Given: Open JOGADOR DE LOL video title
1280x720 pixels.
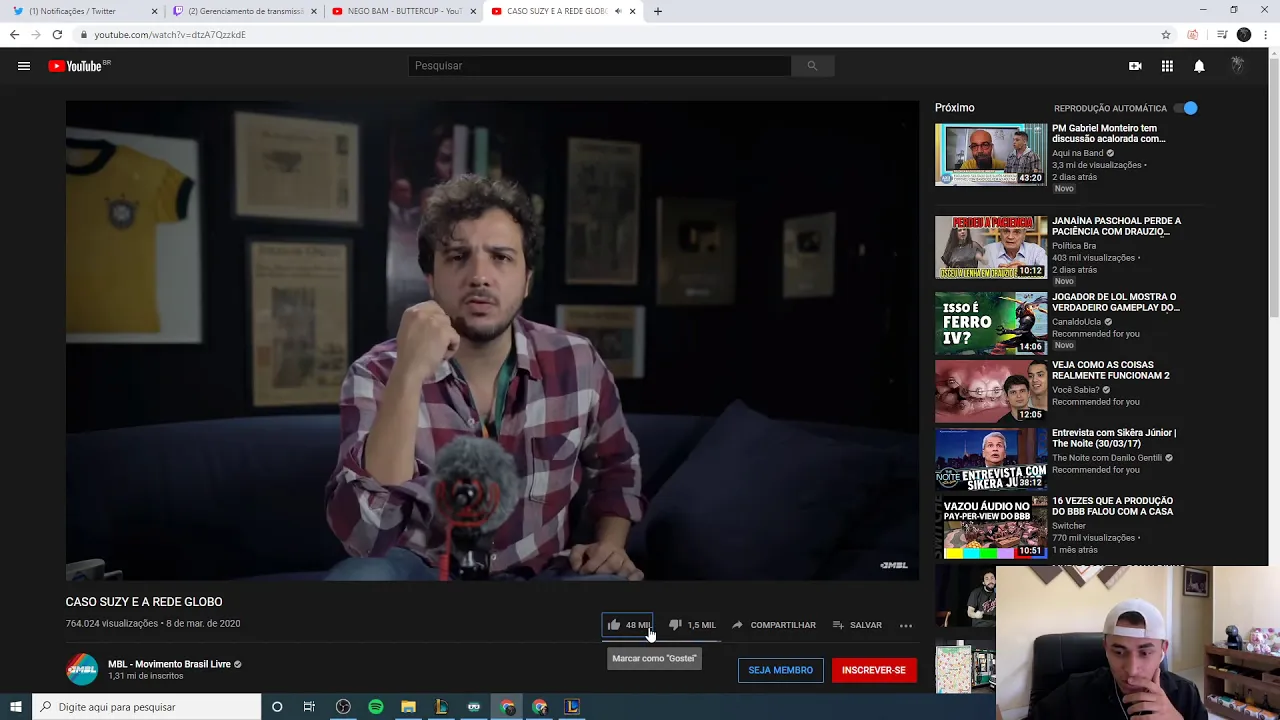Looking at the screenshot, I should click(x=1115, y=302).
